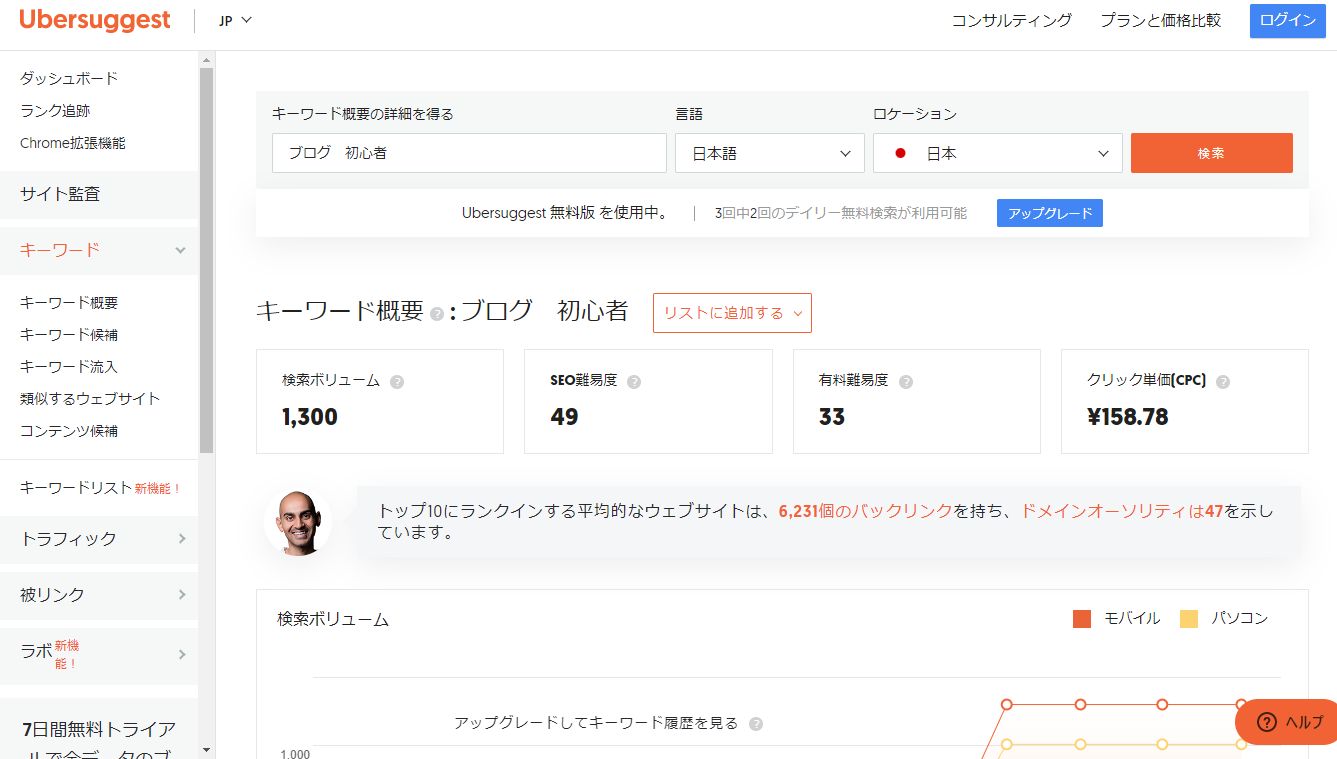Open サイト監査 section
The height and width of the screenshot is (759, 1337).
click(99, 194)
